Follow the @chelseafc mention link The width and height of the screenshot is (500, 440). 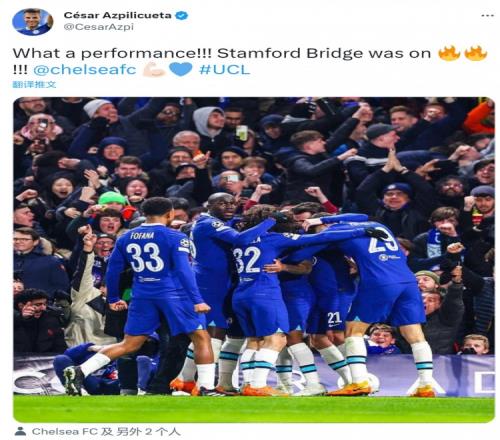(x=85, y=69)
